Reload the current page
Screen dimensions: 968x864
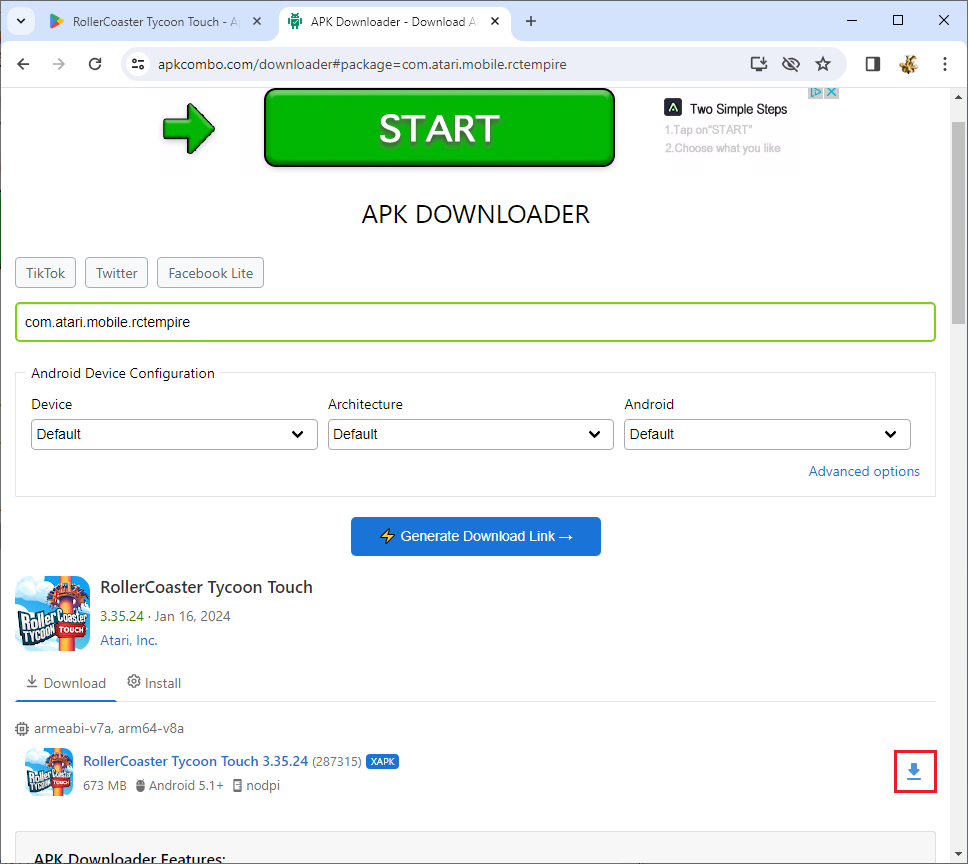tap(95, 64)
